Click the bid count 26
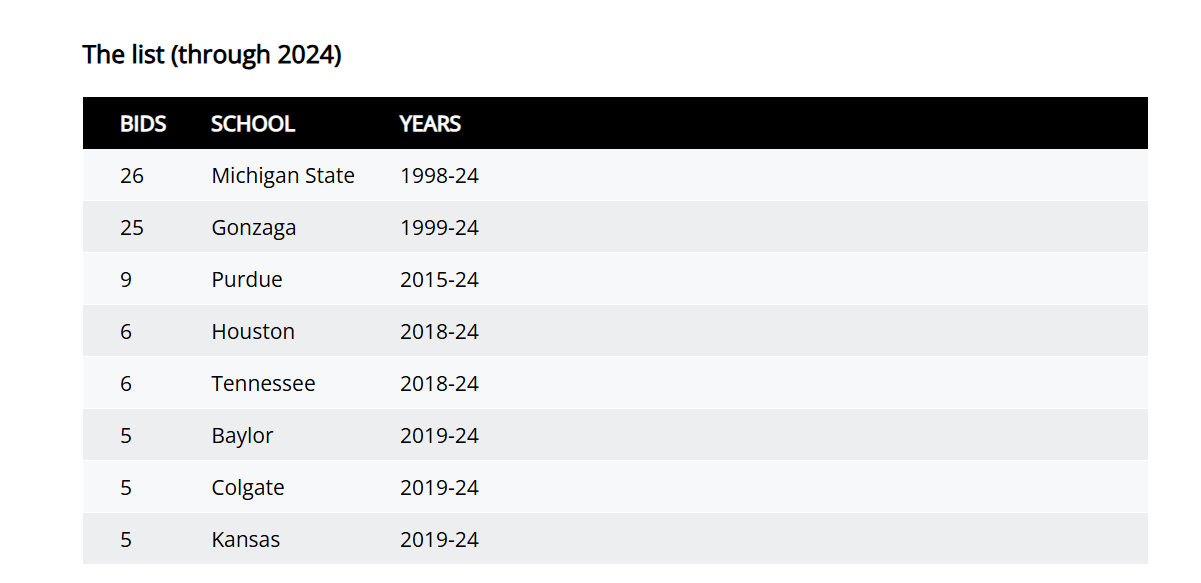This screenshot has width=1201, height=583. pos(132,176)
